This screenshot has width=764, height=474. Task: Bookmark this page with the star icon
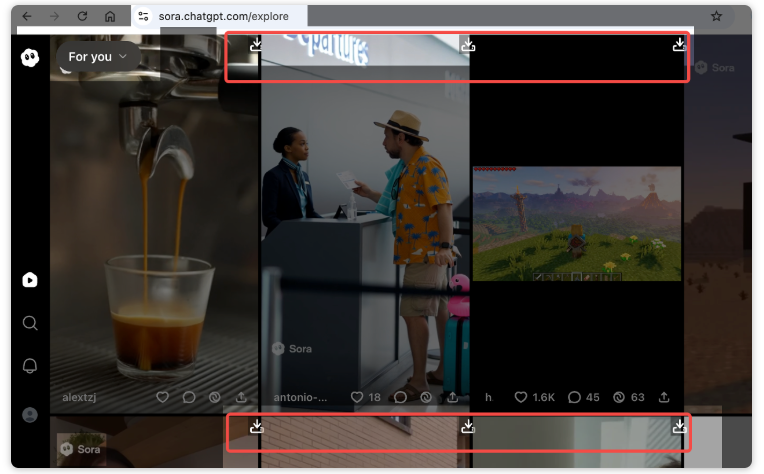716,16
